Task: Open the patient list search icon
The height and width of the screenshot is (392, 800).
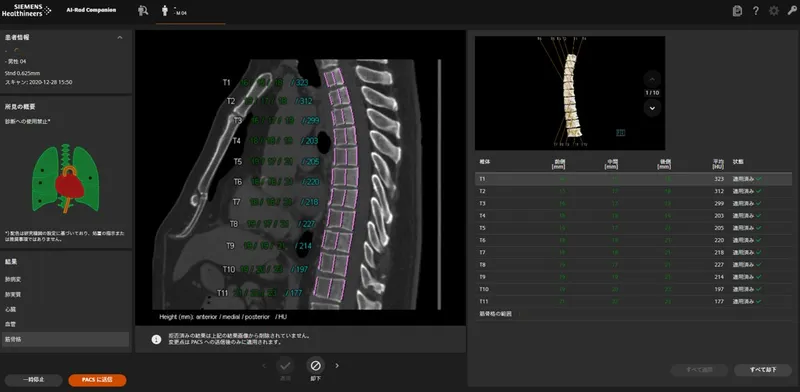Action: tap(143, 11)
